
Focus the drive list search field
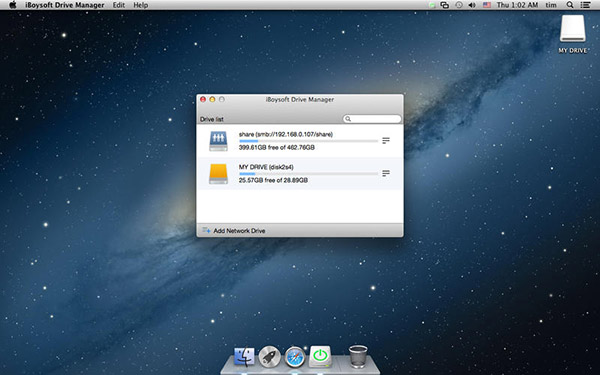[372, 119]
